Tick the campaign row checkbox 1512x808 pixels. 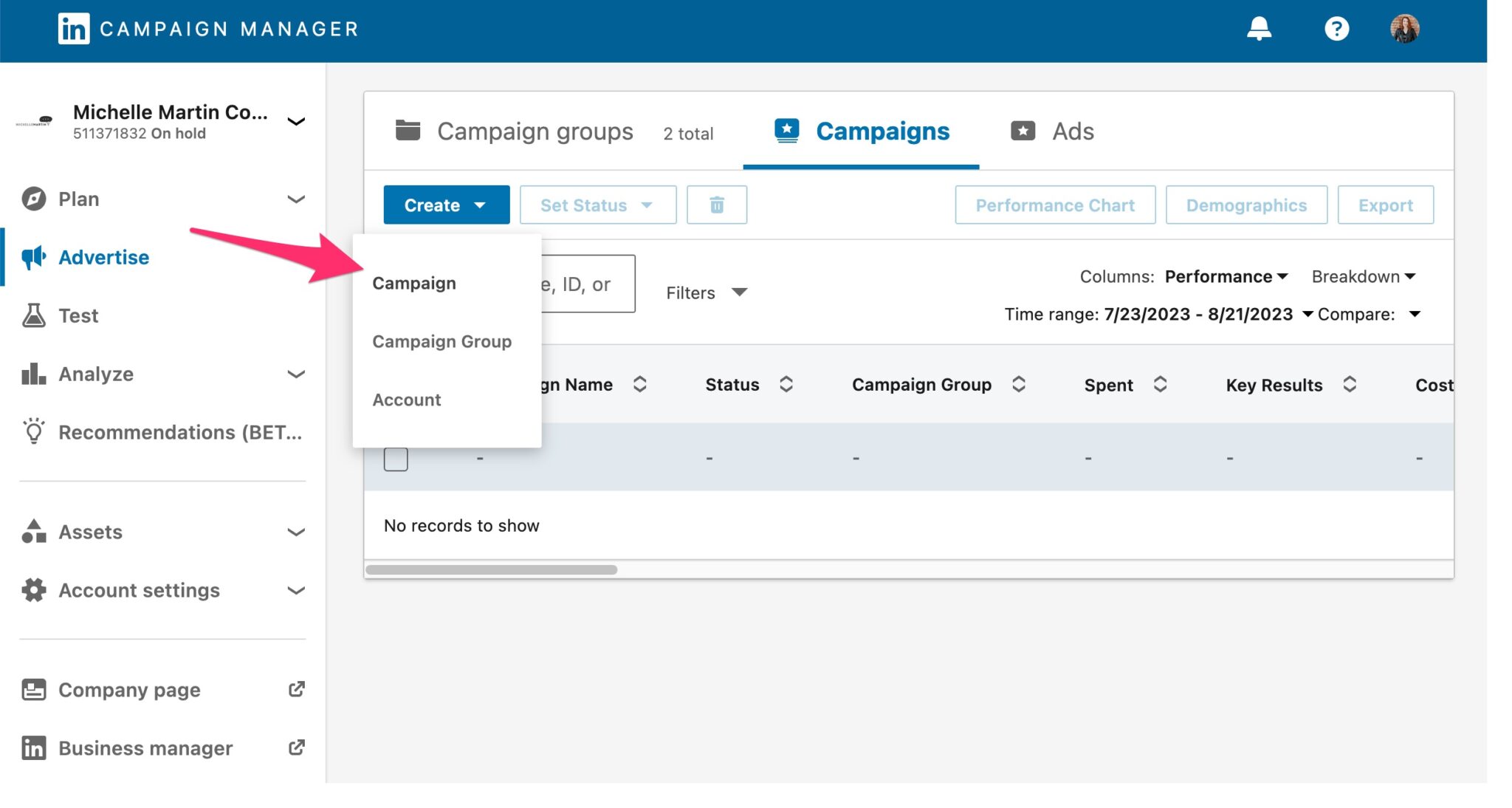pyautogui.click(x=396, y=458)
